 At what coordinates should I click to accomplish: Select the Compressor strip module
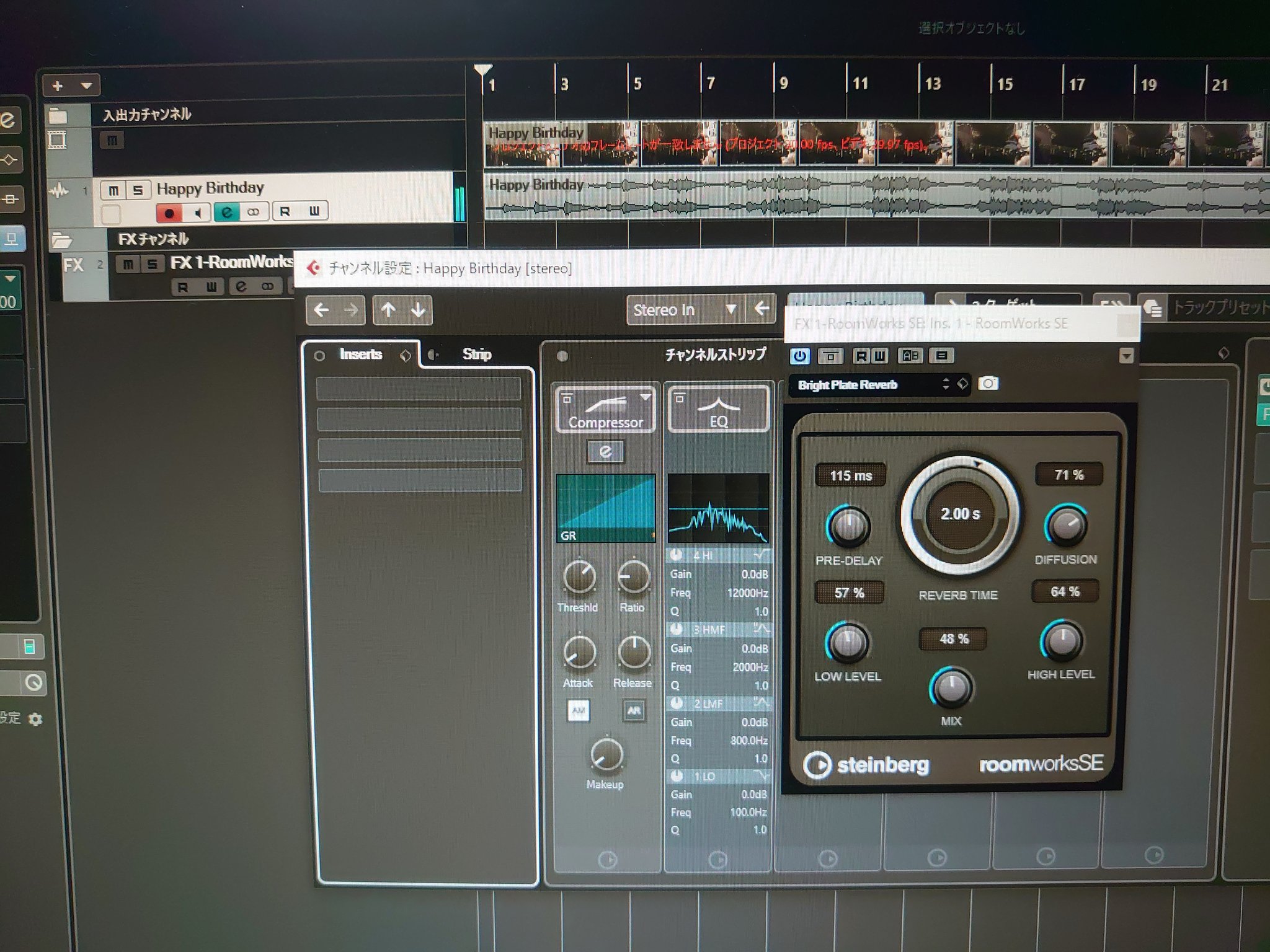605,409
